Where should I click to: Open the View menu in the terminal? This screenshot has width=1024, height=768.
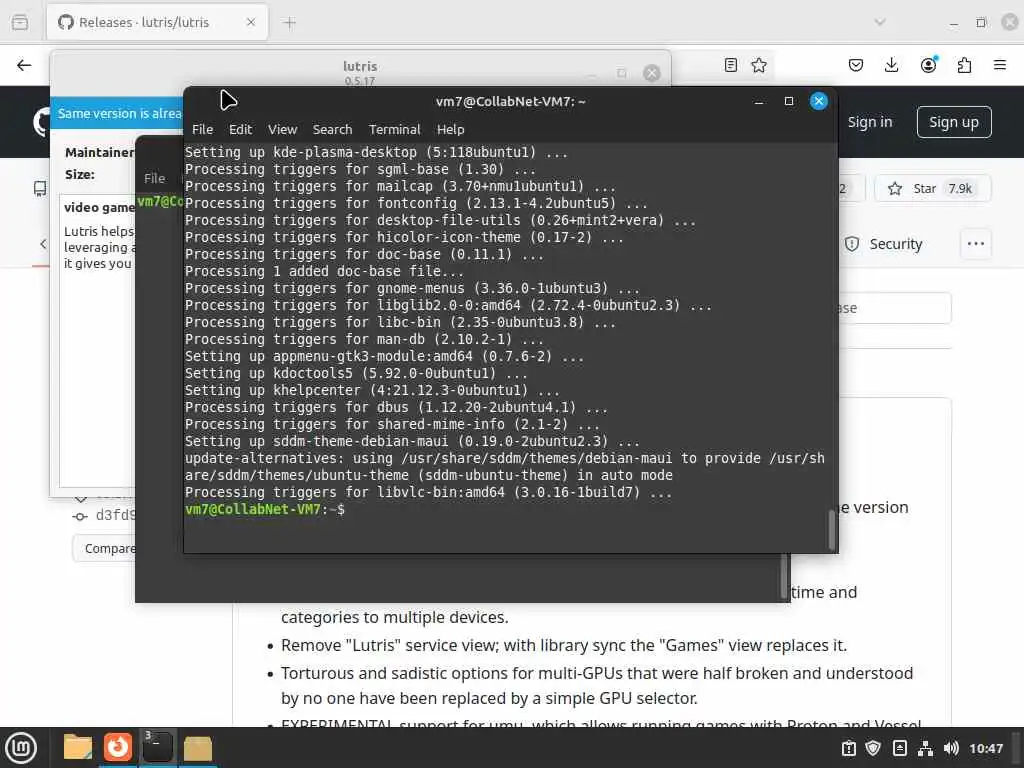coord(282,129)
